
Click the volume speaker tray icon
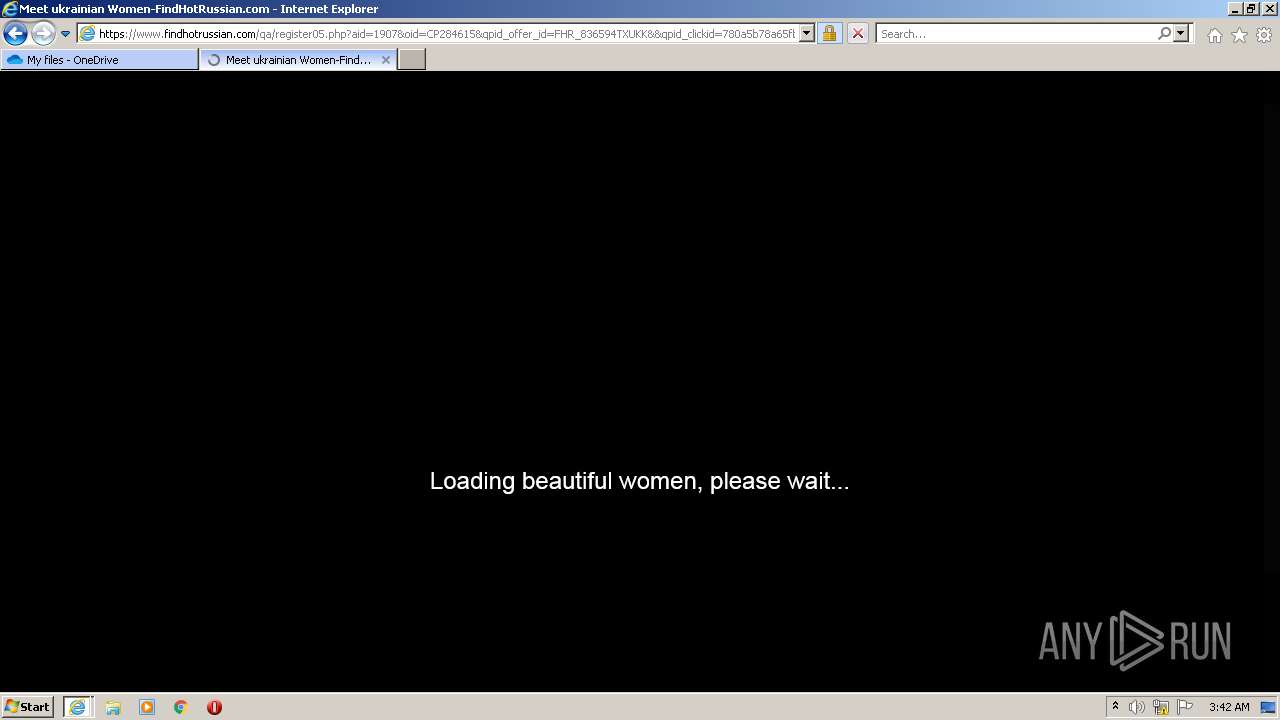(1137, 707)
